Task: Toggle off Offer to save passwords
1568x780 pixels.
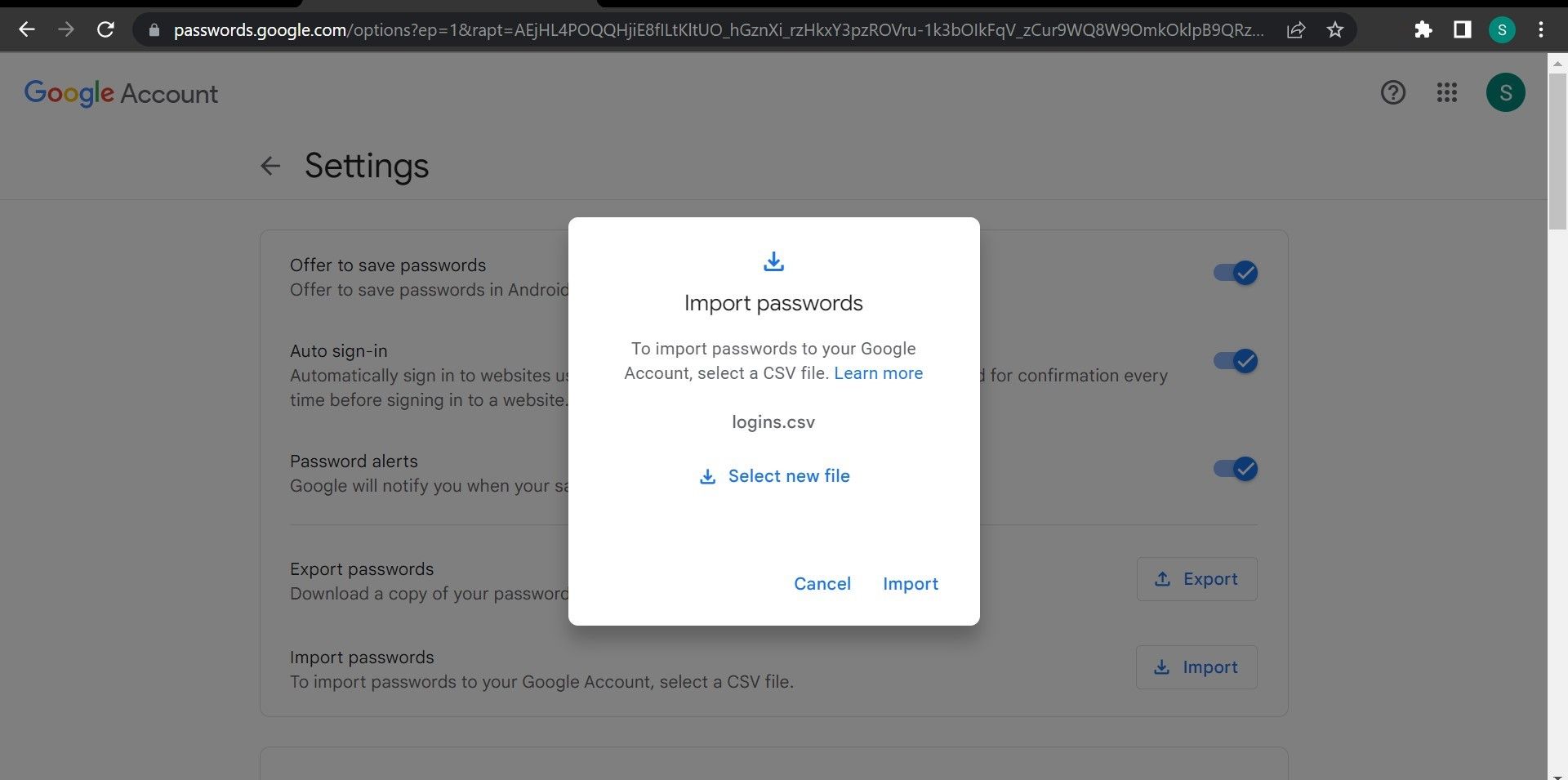Action: pyautogui.click(x=1236, y=273)
